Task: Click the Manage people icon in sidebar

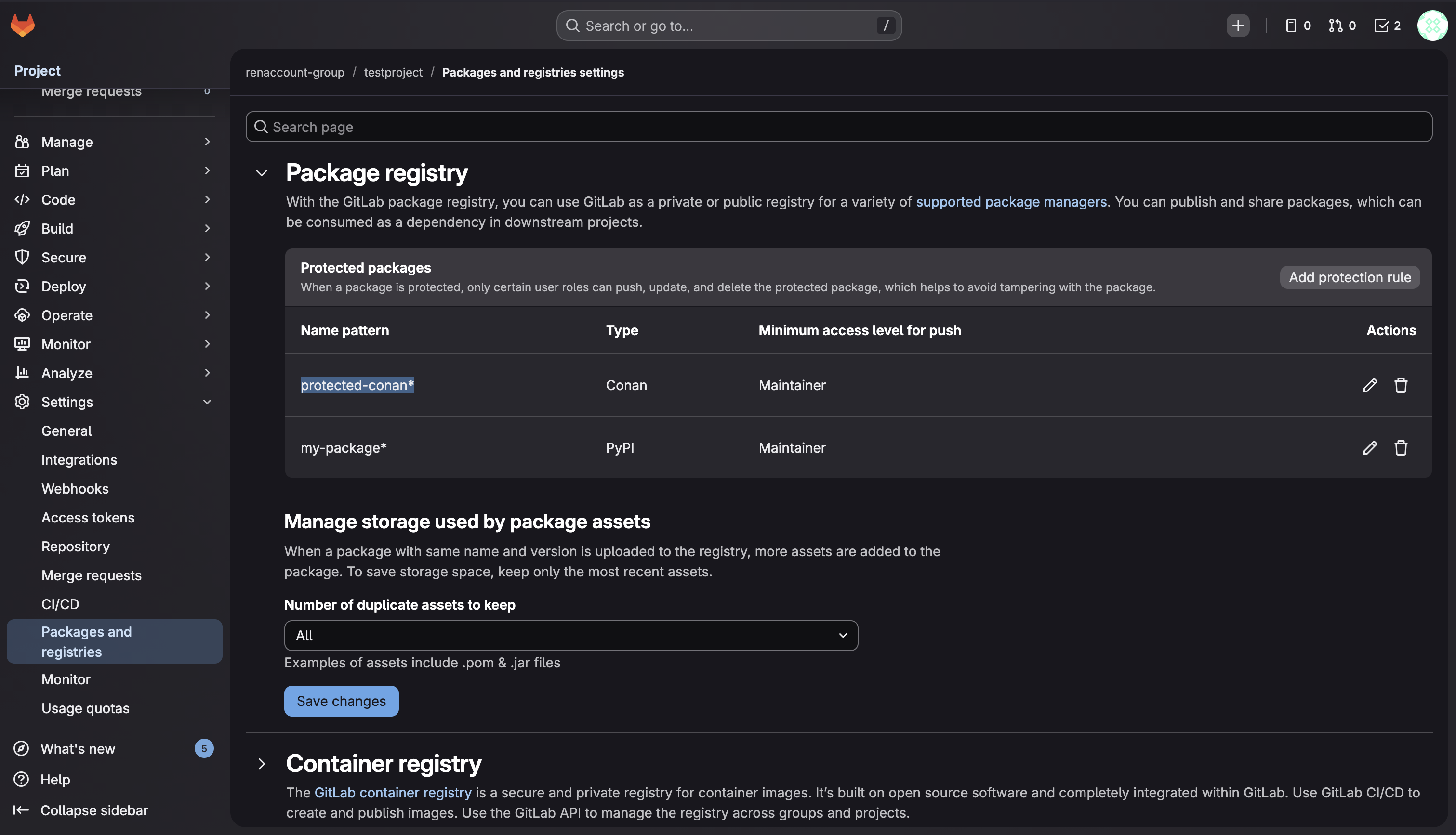Action: coord(22,142)
